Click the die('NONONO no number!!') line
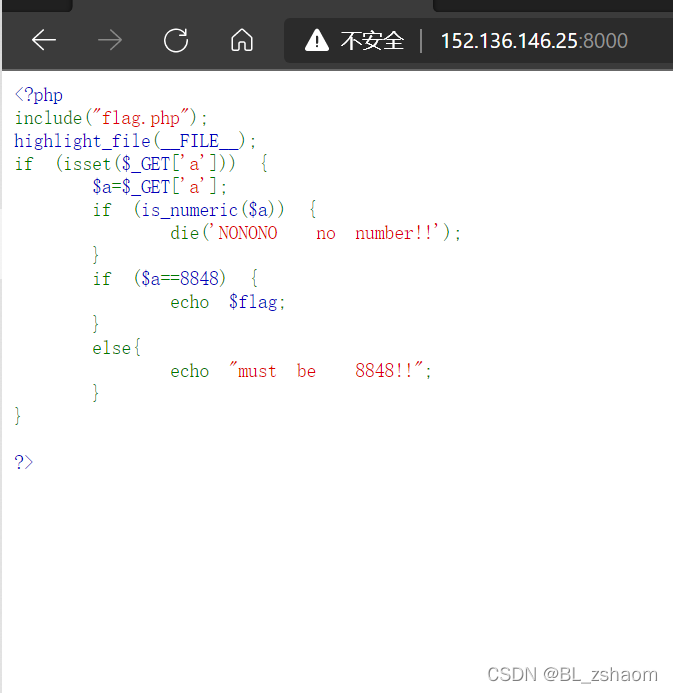The height and width of the screenshot is (693, 673). (316, 233)
